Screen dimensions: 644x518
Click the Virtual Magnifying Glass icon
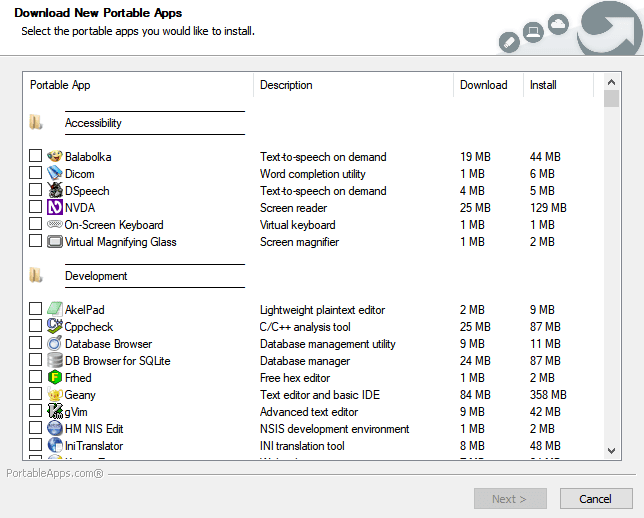(x=55, y=242)
